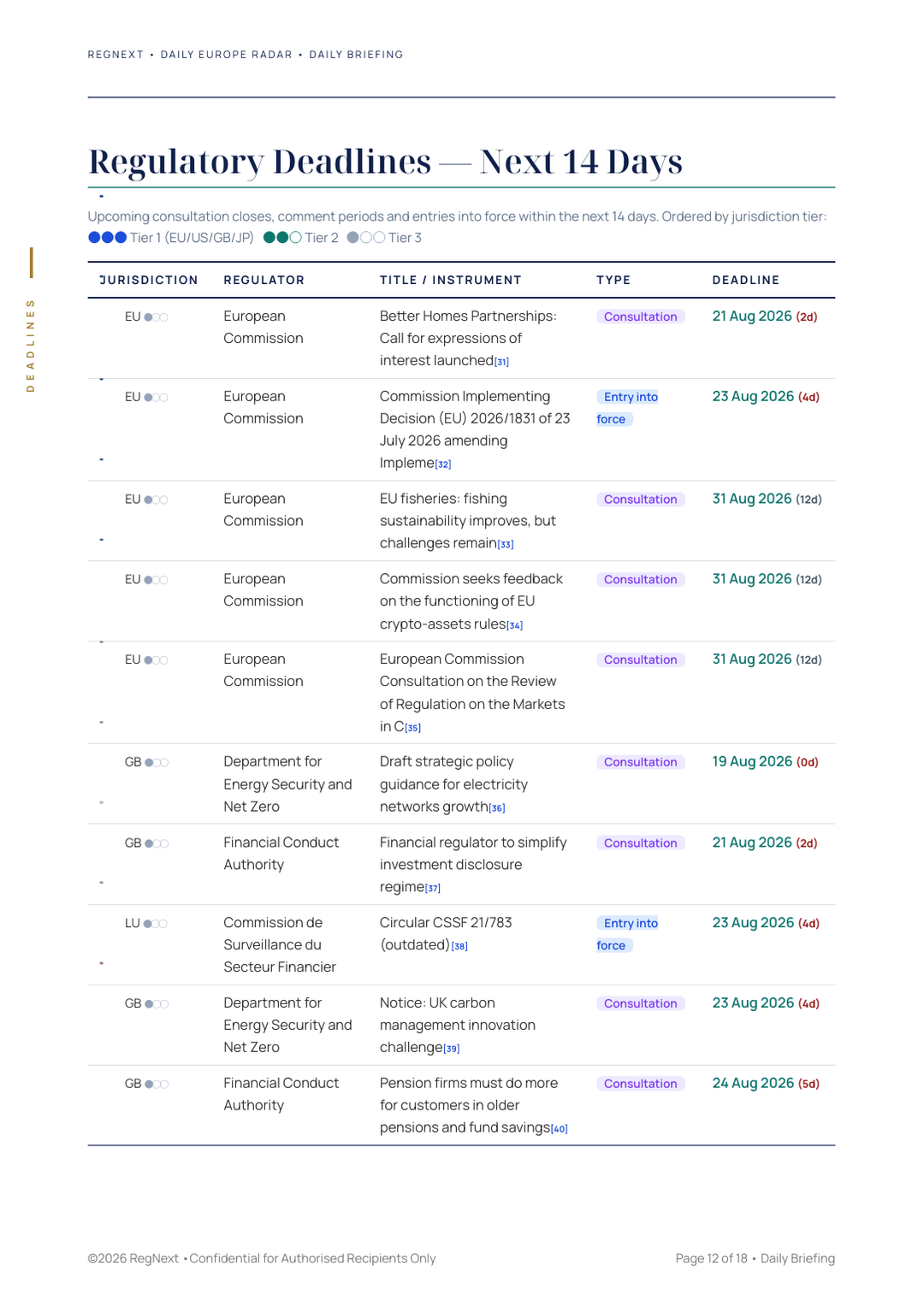
Task: Click Entry into force badge in Implementing Decision row
Action: click(628, 408)
